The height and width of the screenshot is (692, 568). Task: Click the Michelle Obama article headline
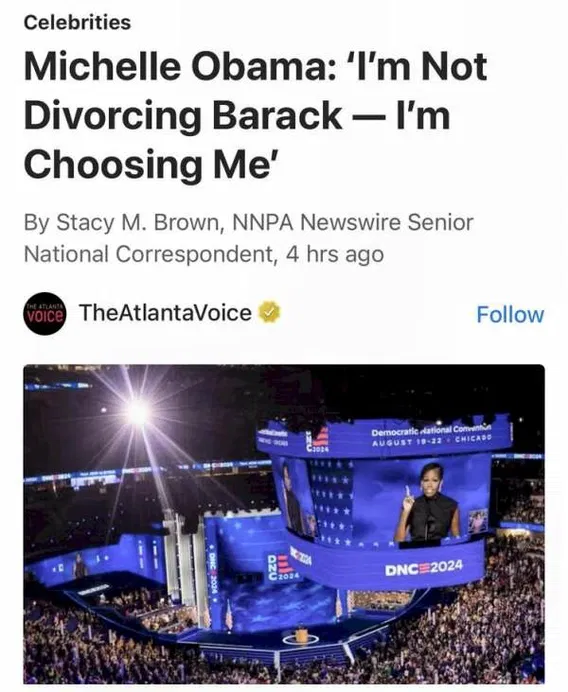click(256, 116)
